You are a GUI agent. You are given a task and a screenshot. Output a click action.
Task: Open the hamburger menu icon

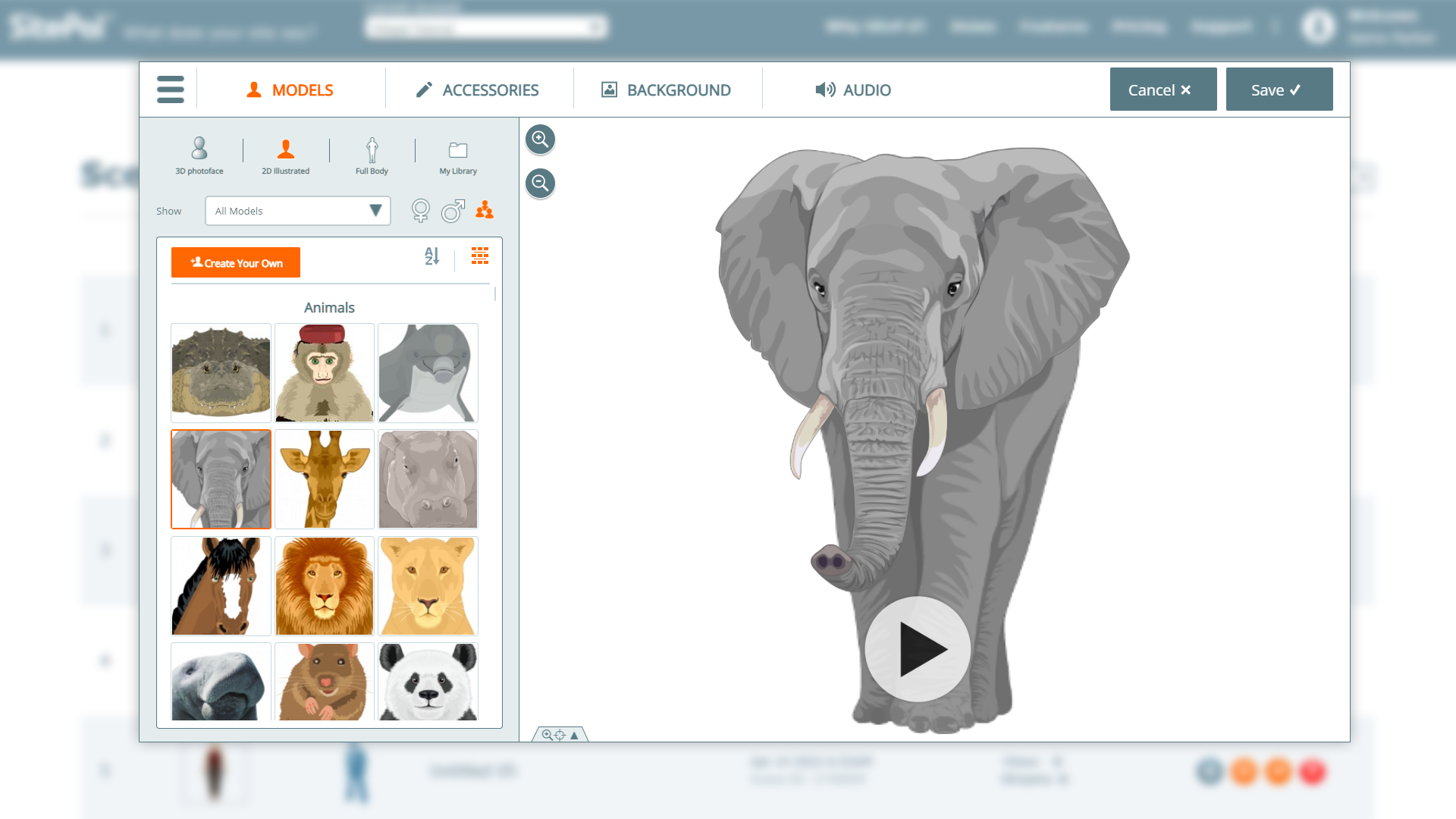pyautogui.click(x=170, y=89)
